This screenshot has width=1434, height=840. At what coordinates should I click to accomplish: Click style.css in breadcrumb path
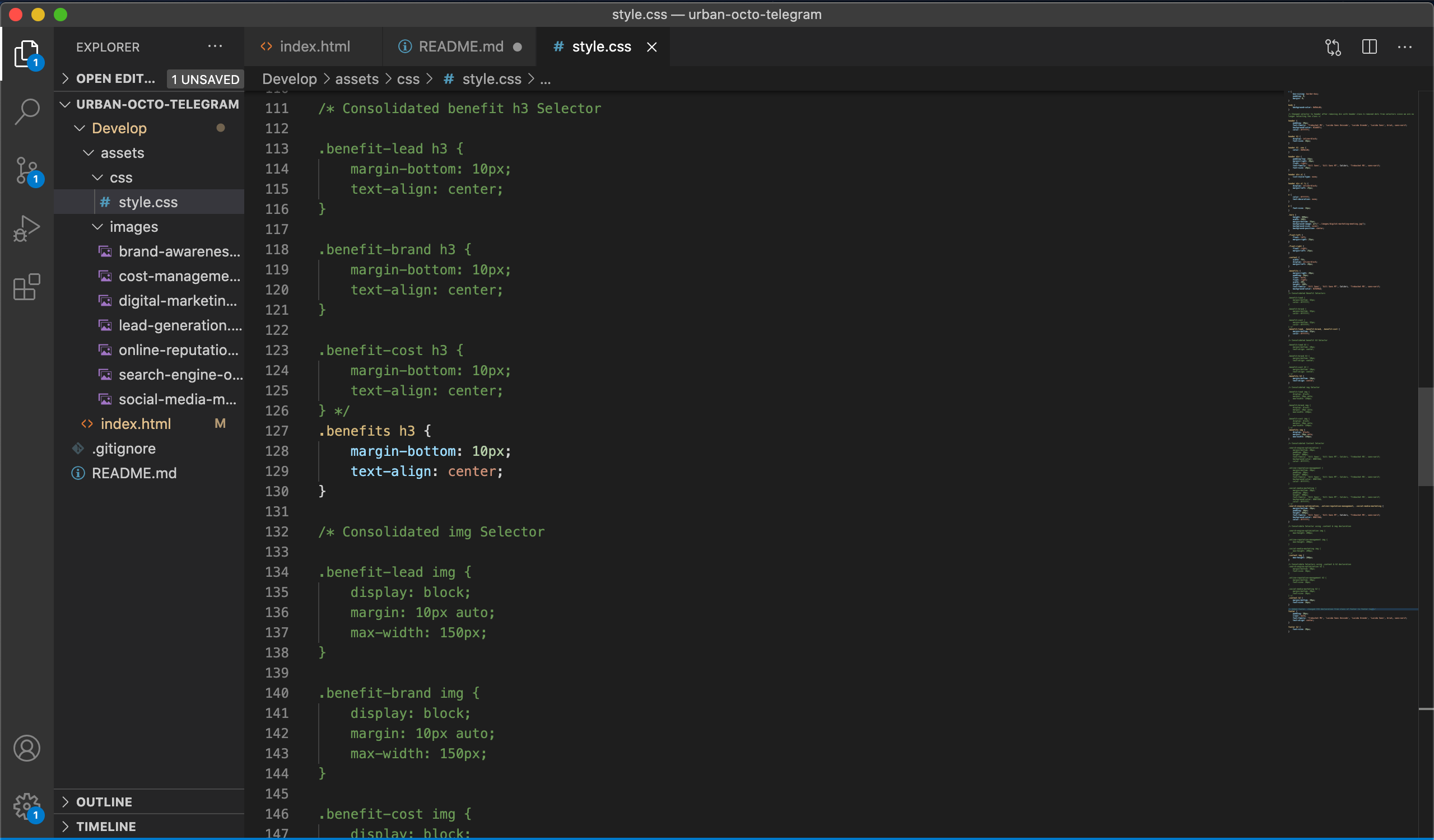(492, 79)
